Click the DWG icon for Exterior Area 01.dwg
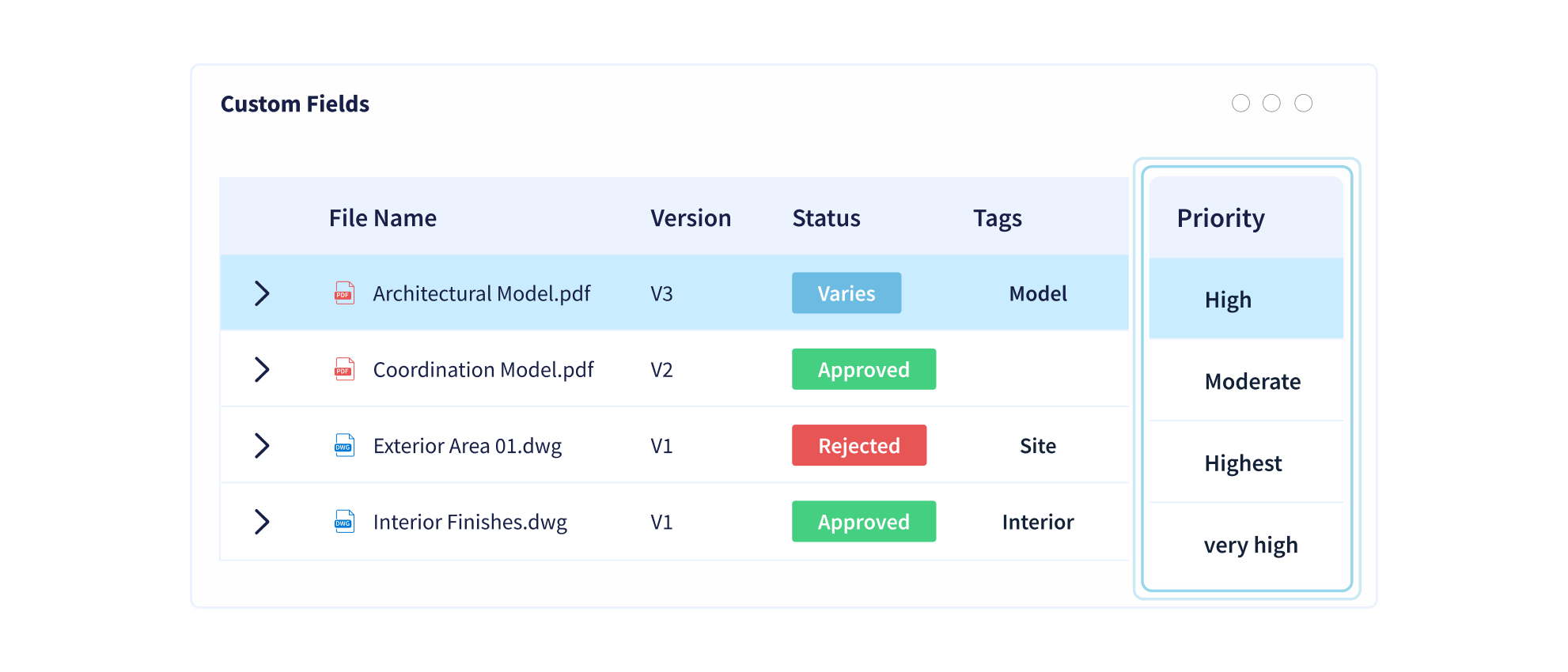This screenshot has height=672, width=1568. click(344, 445)
